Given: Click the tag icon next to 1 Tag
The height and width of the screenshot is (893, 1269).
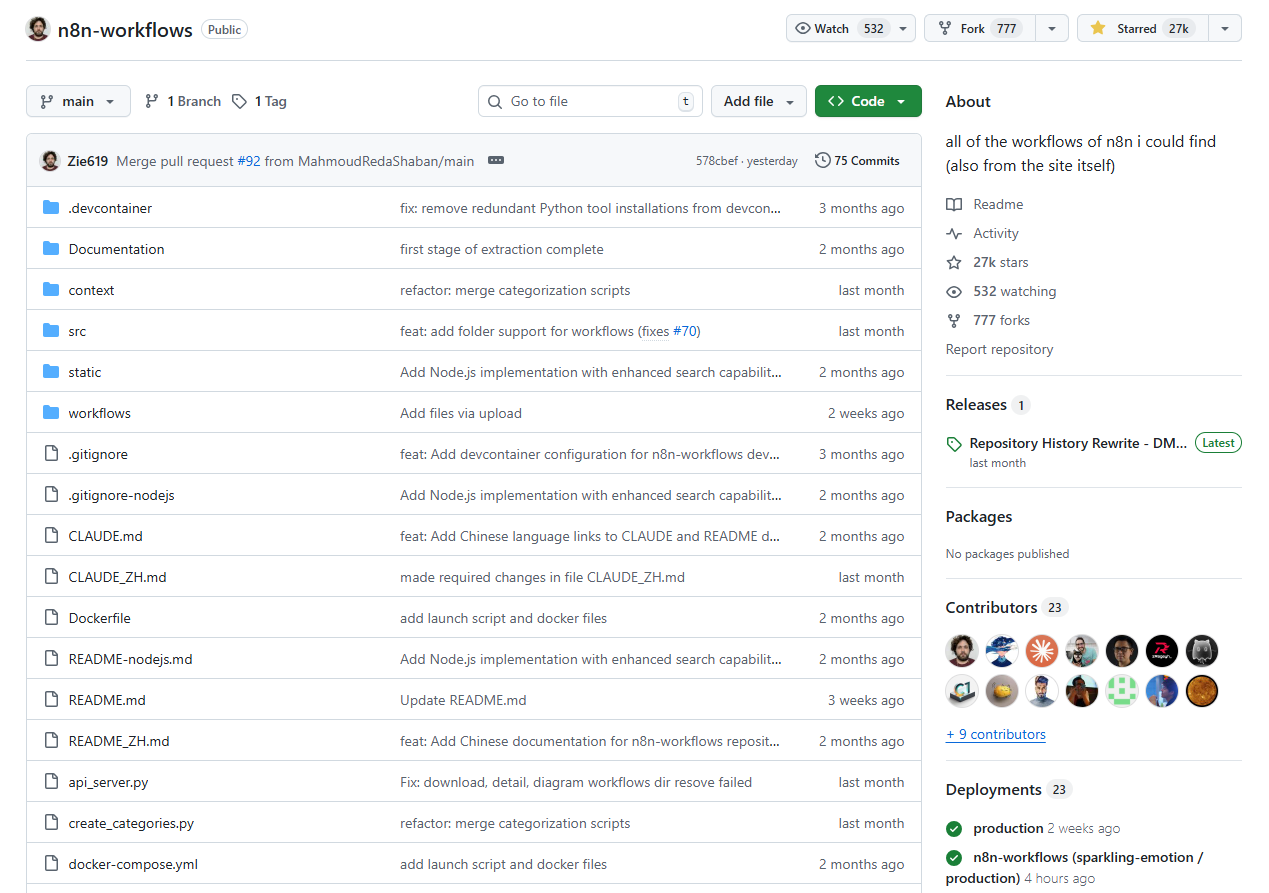Looking at the screenshot, I should click(x=239, y=101).
